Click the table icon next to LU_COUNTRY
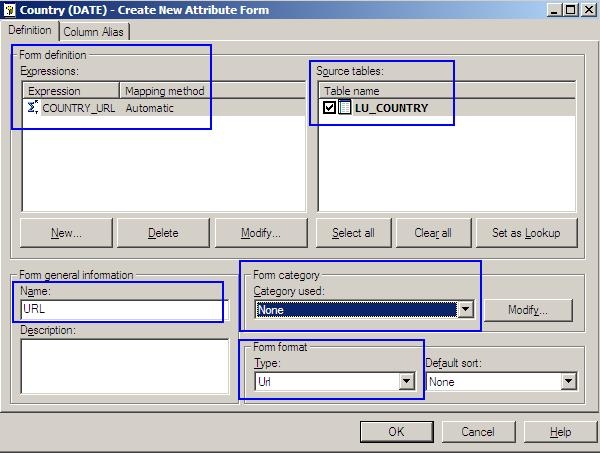 coord(344,108)
